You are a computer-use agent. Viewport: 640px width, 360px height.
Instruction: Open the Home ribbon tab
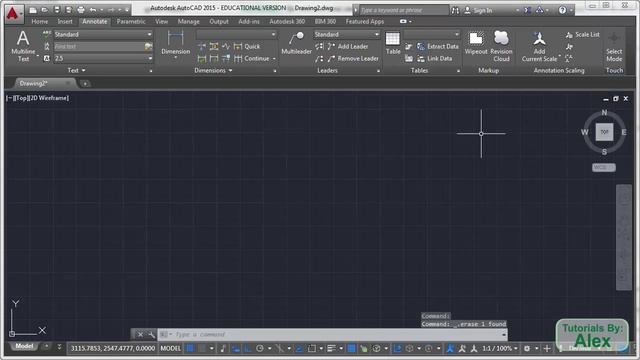point(40,21)
